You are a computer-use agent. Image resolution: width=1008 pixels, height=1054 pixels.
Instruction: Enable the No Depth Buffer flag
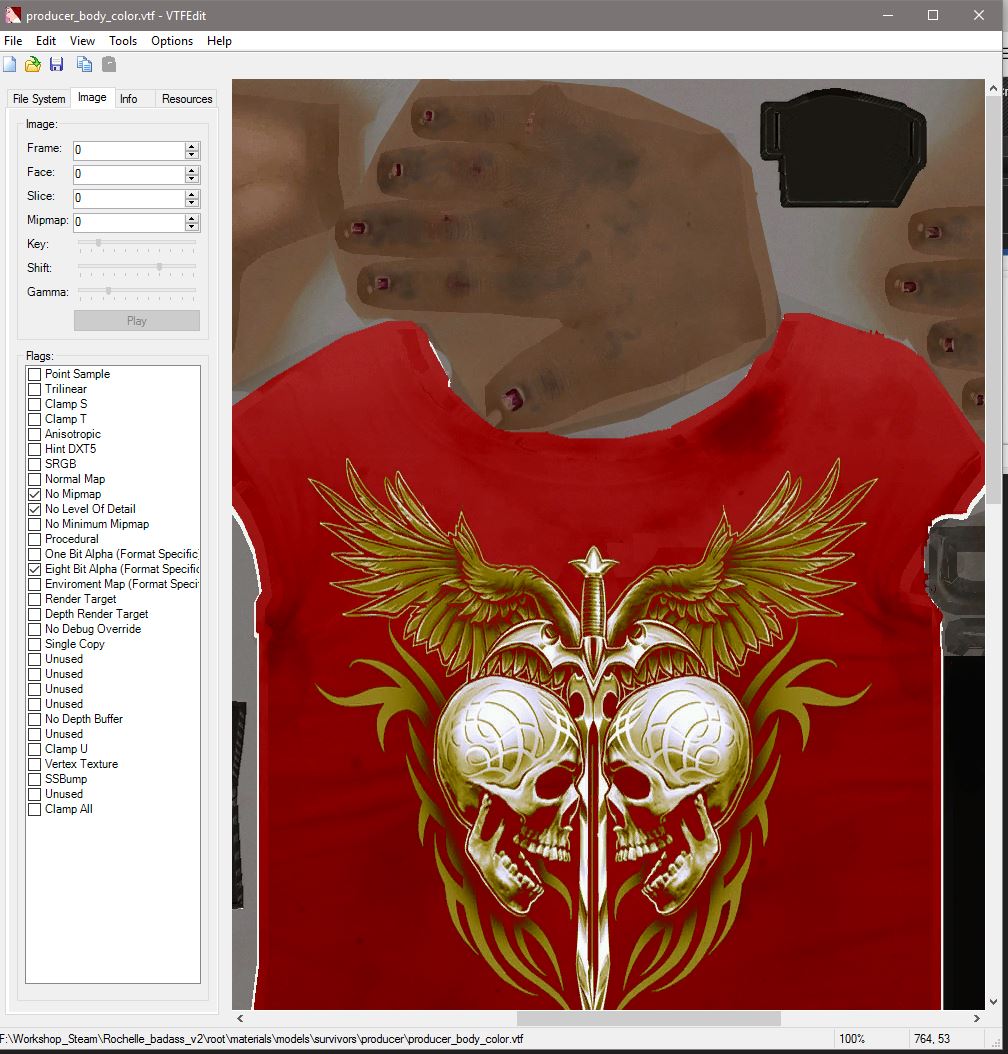pyautogui.click(x=34, y=719)
